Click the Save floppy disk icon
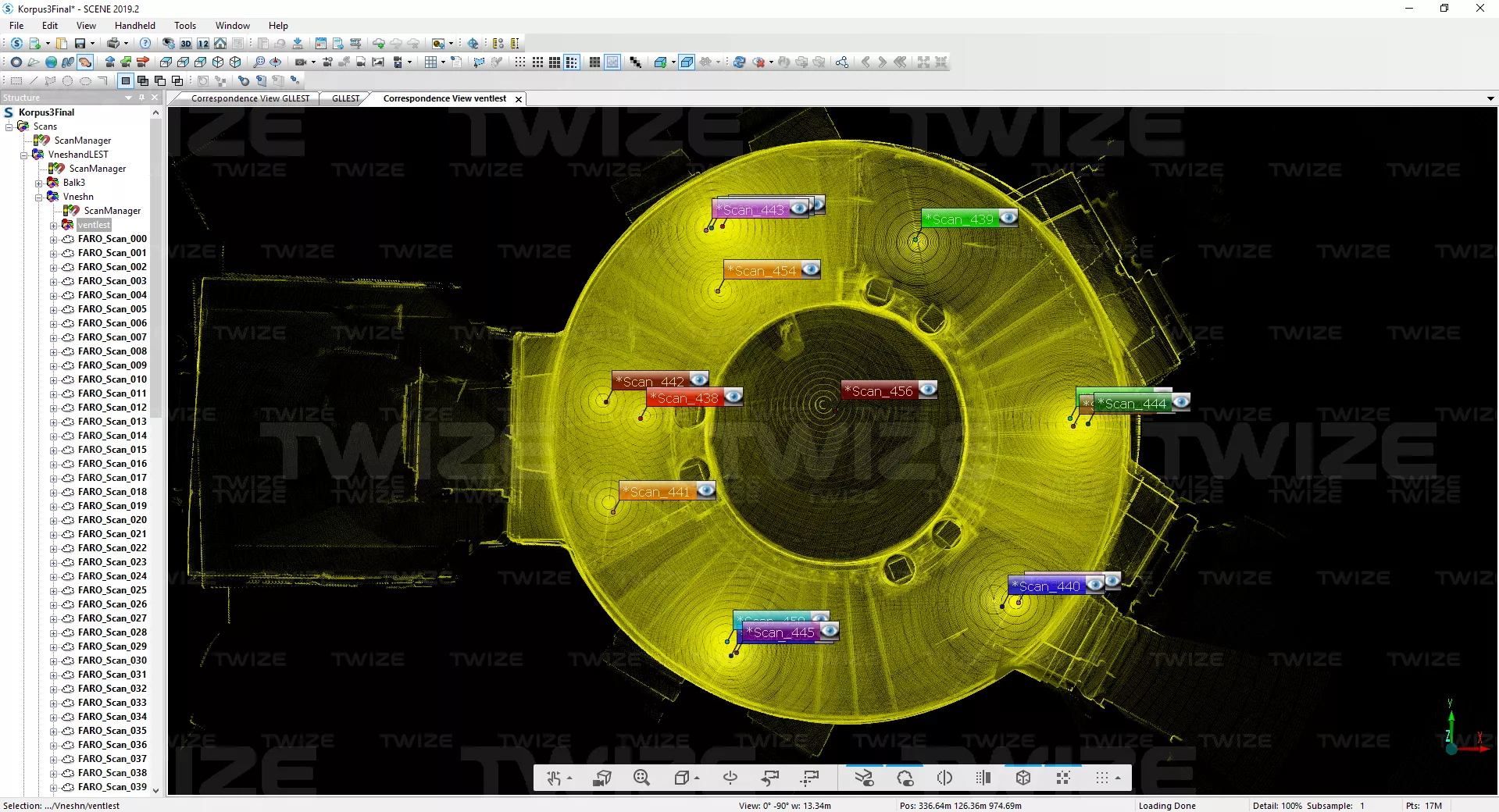This screenshot has height=812, width=1499. tap(80, 44)
